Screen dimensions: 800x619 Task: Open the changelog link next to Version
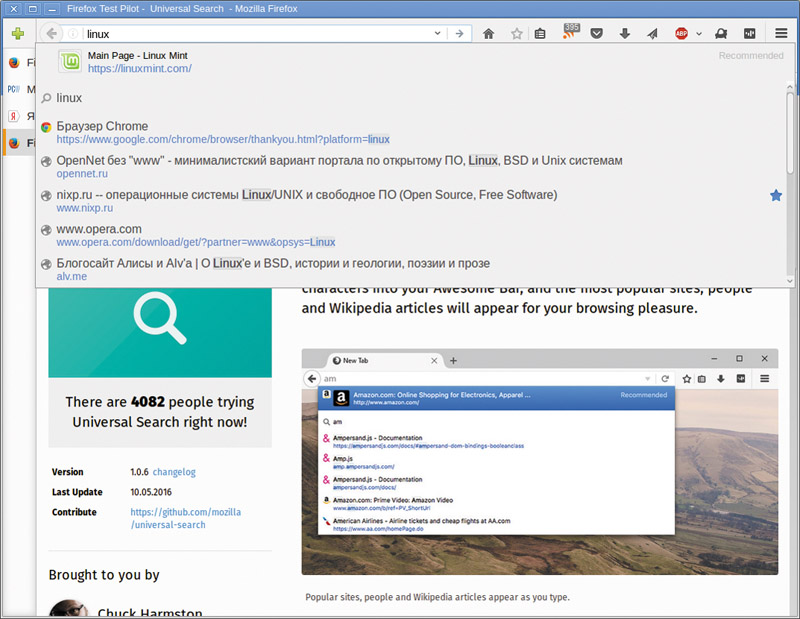(174, 472)
